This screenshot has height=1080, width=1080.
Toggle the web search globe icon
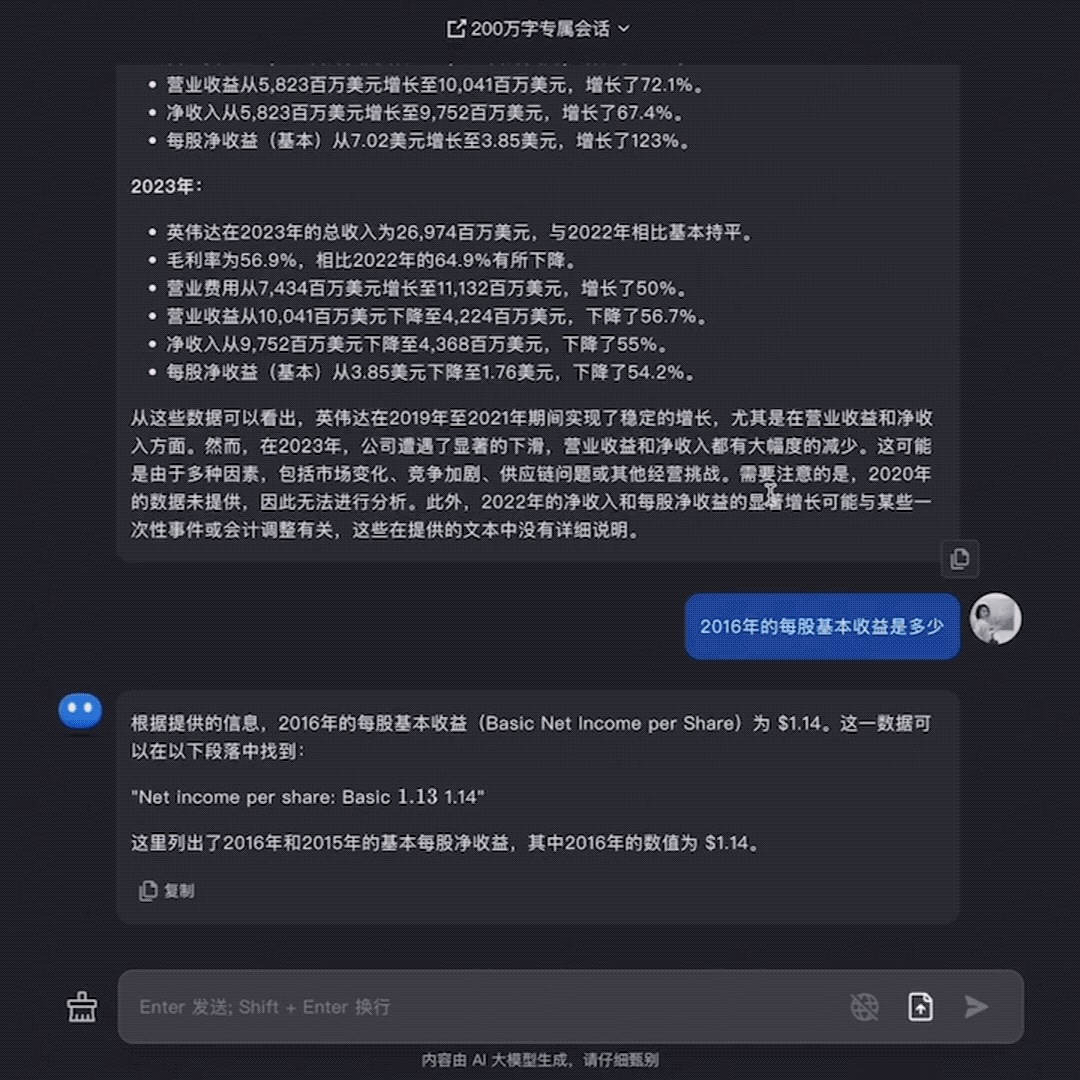pyautogui.click(x=864, y=1007)
